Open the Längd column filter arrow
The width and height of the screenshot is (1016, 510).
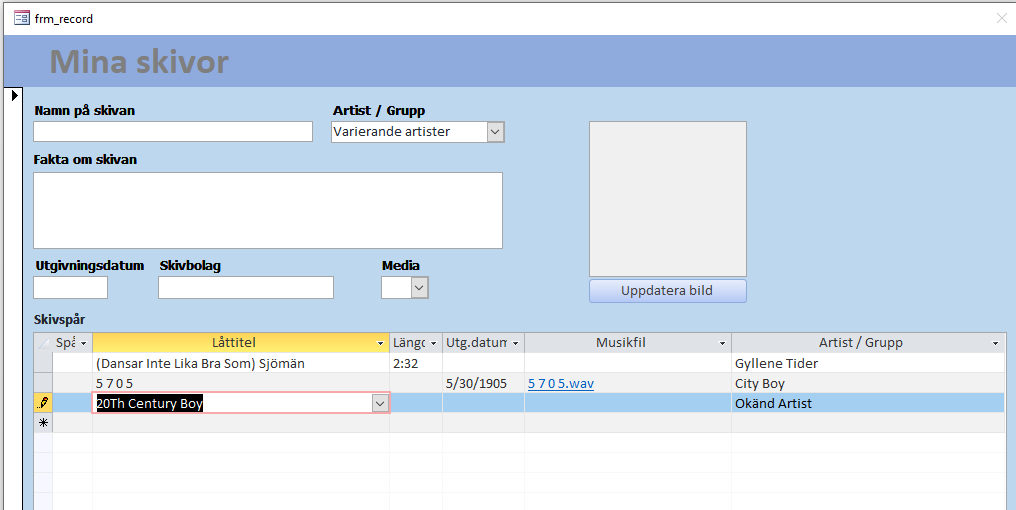pyautogui.click(x=433, y=343)
